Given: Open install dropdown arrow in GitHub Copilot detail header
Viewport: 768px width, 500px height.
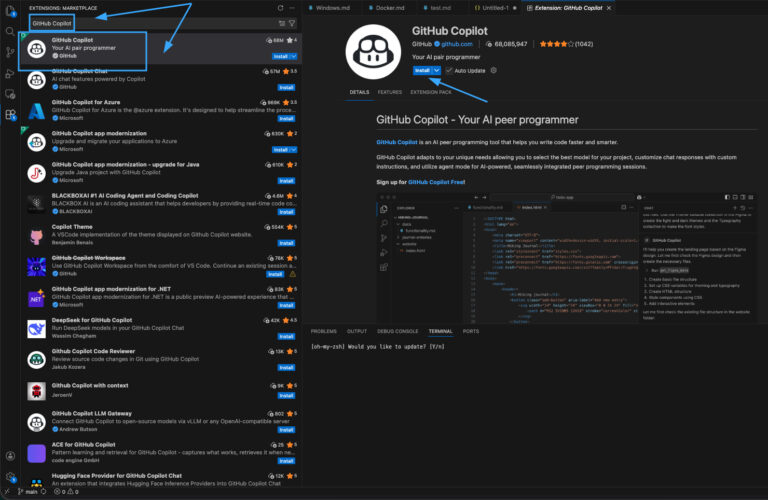Looking at the screenshot, I should 436,71.
